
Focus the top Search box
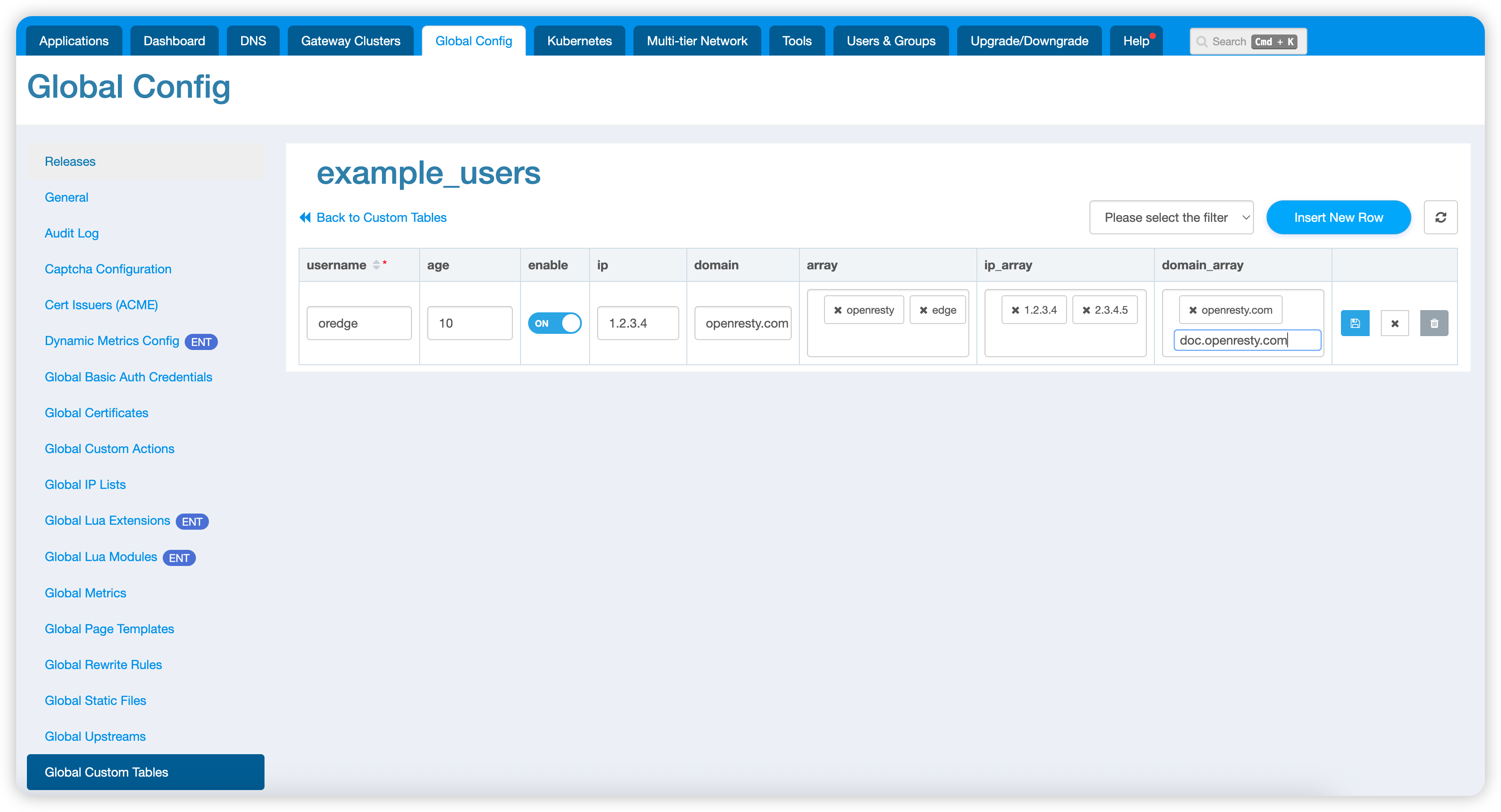tap(1248, 41)
